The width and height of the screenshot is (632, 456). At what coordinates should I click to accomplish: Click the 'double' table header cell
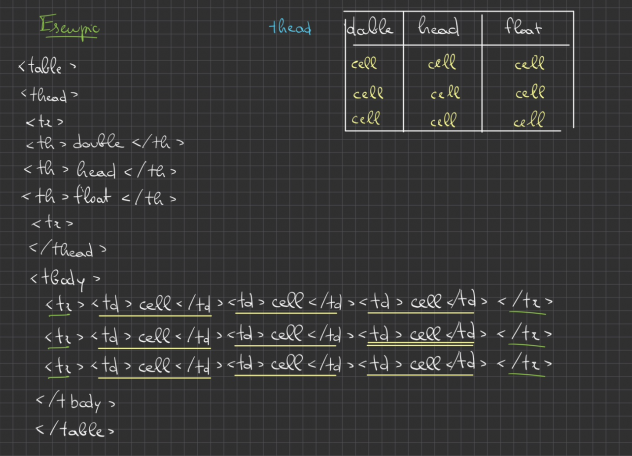[x=370, y=27]
